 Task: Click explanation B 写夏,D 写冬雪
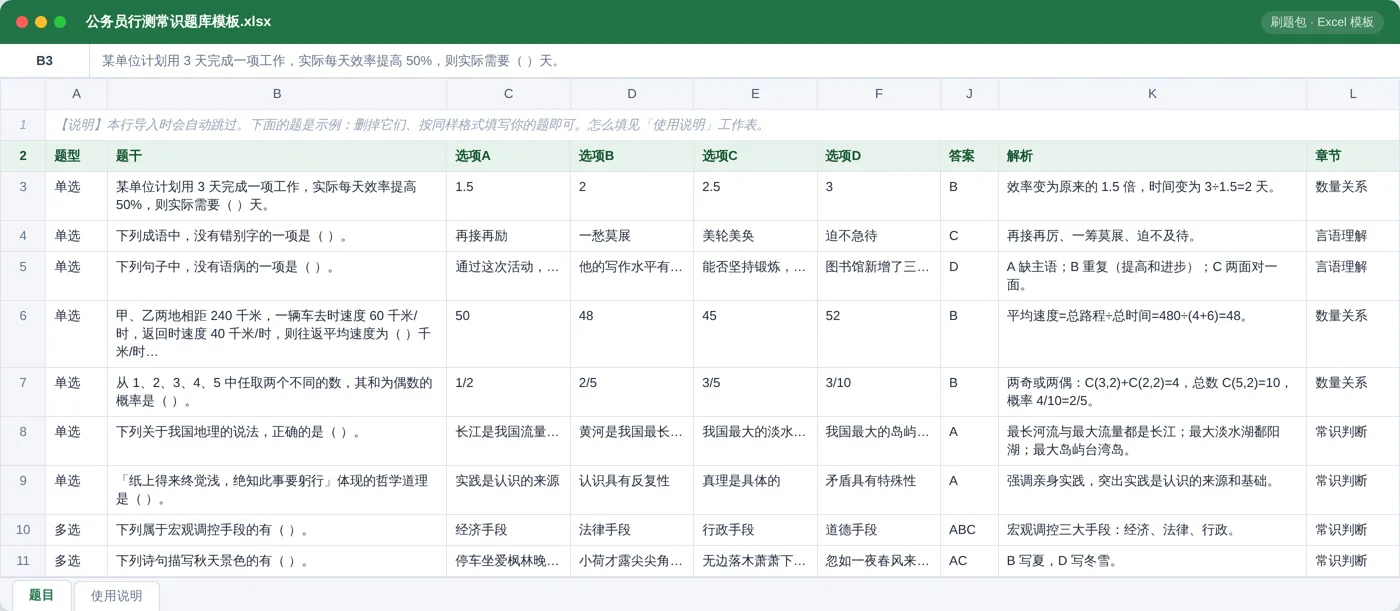[1152, 561]
